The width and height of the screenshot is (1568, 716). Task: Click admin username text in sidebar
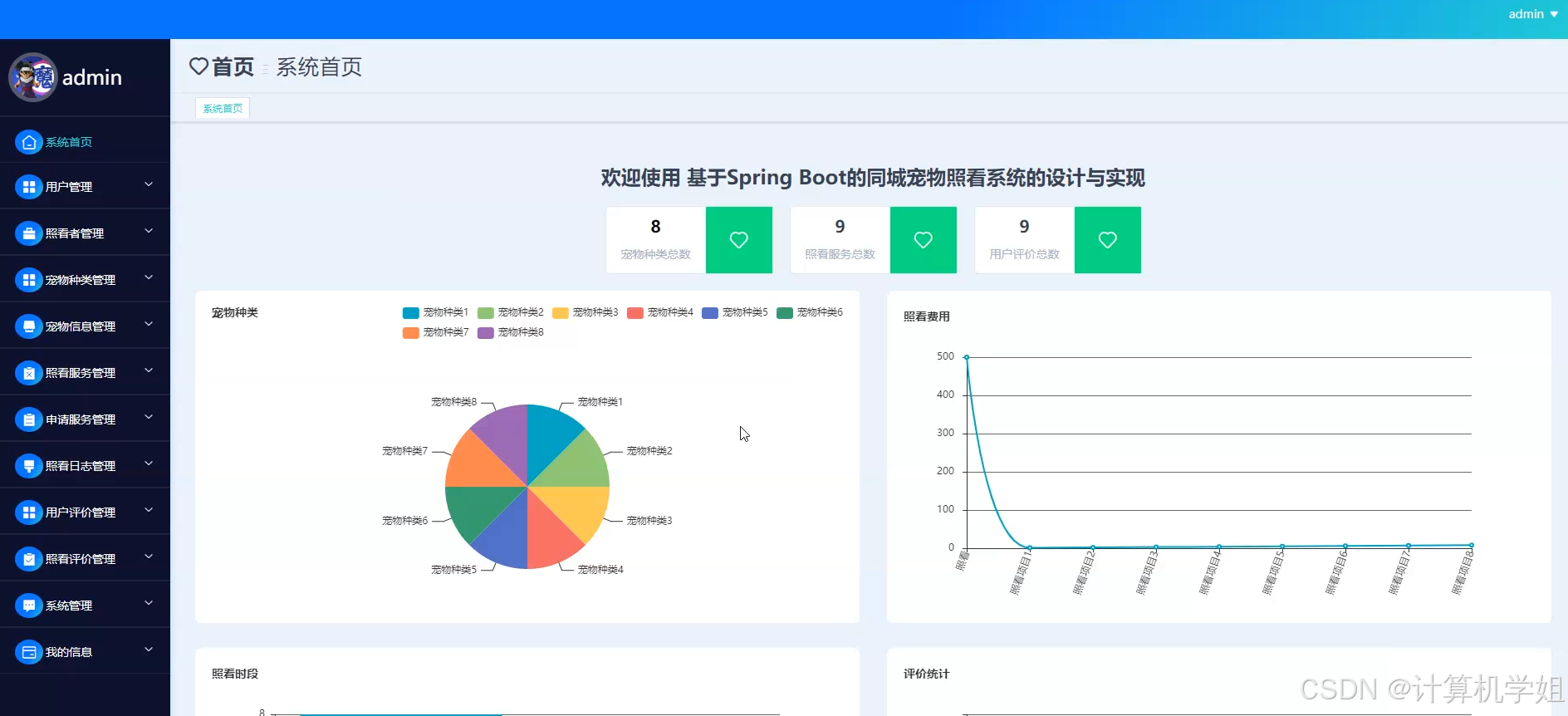click(x=92, y=77)
